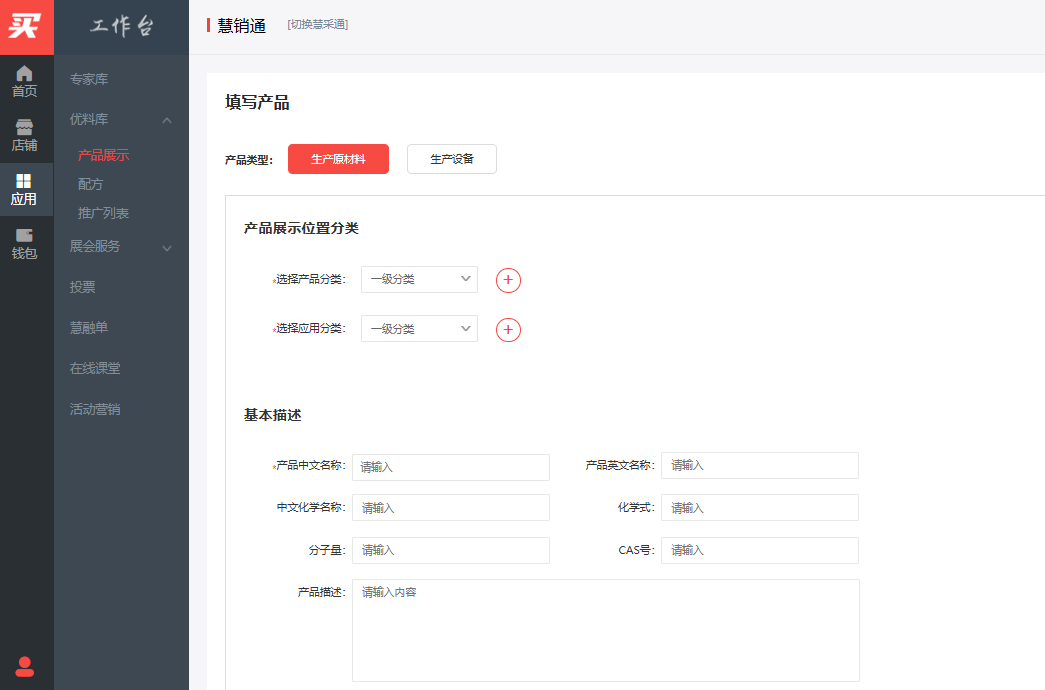Click the user profile avatar icon
Viewport: 1045px width, 690px height.
coord(25,666)
